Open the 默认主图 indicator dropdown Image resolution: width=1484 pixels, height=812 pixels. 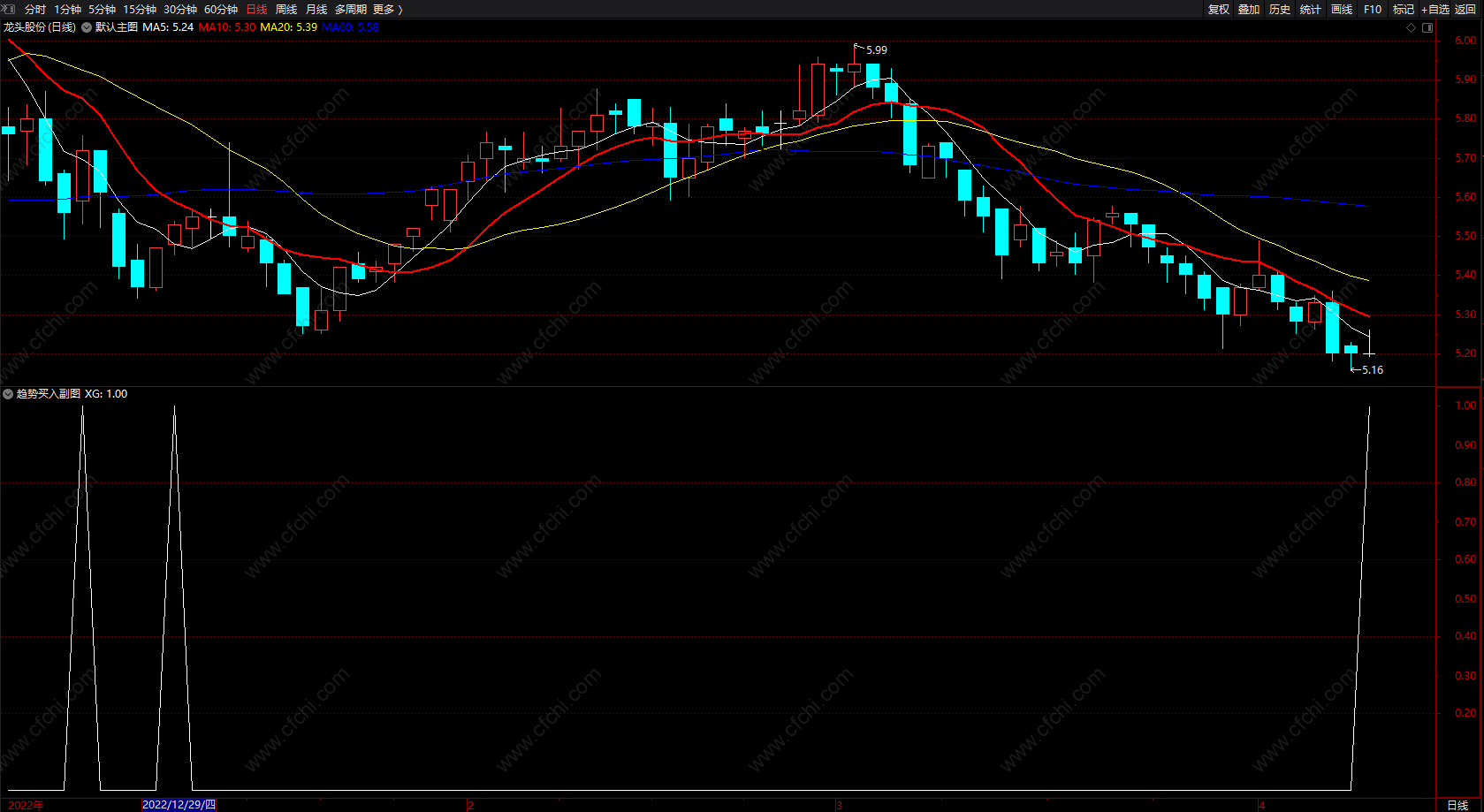87,27
